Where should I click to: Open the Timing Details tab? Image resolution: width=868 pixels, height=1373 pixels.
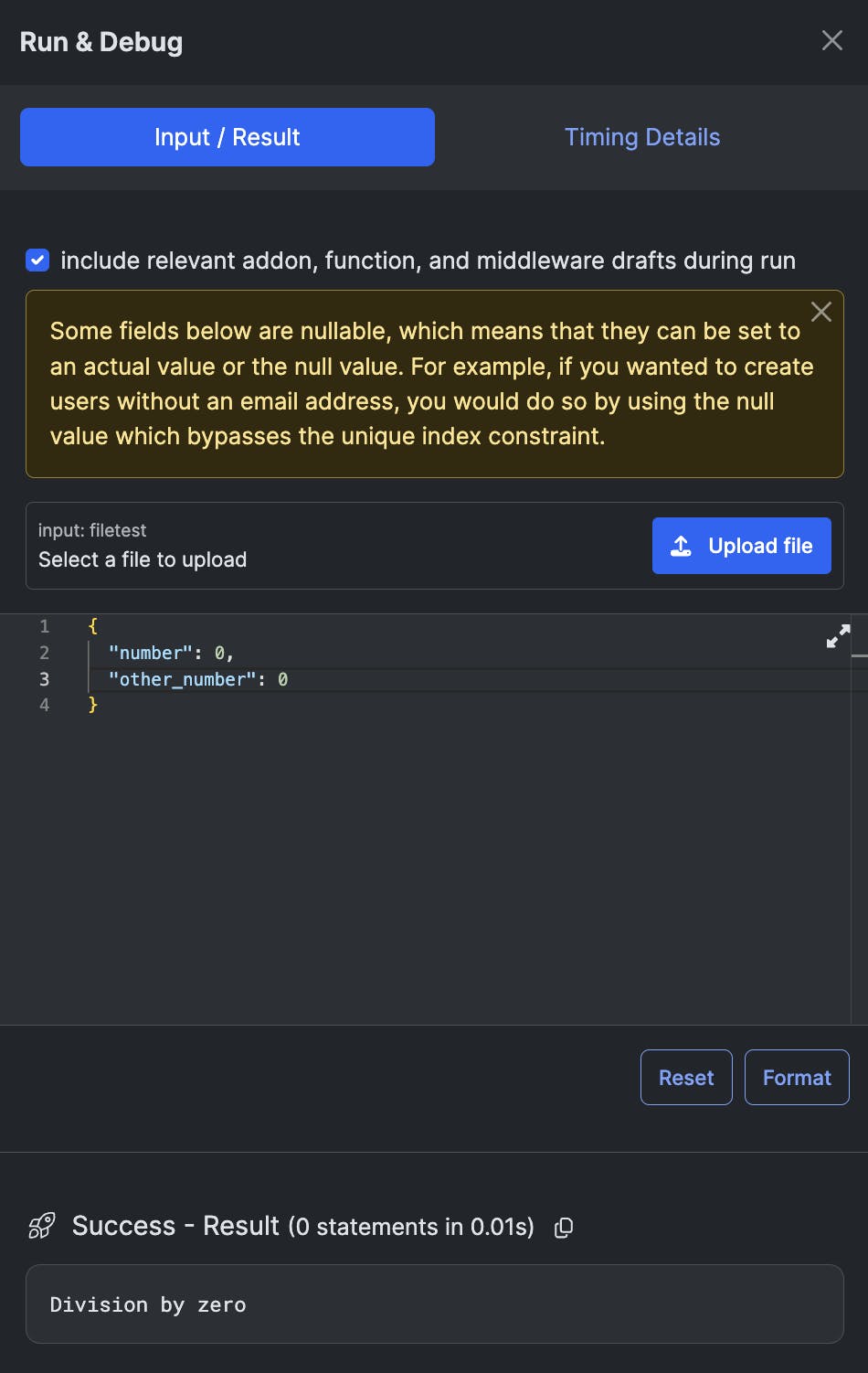642,137
